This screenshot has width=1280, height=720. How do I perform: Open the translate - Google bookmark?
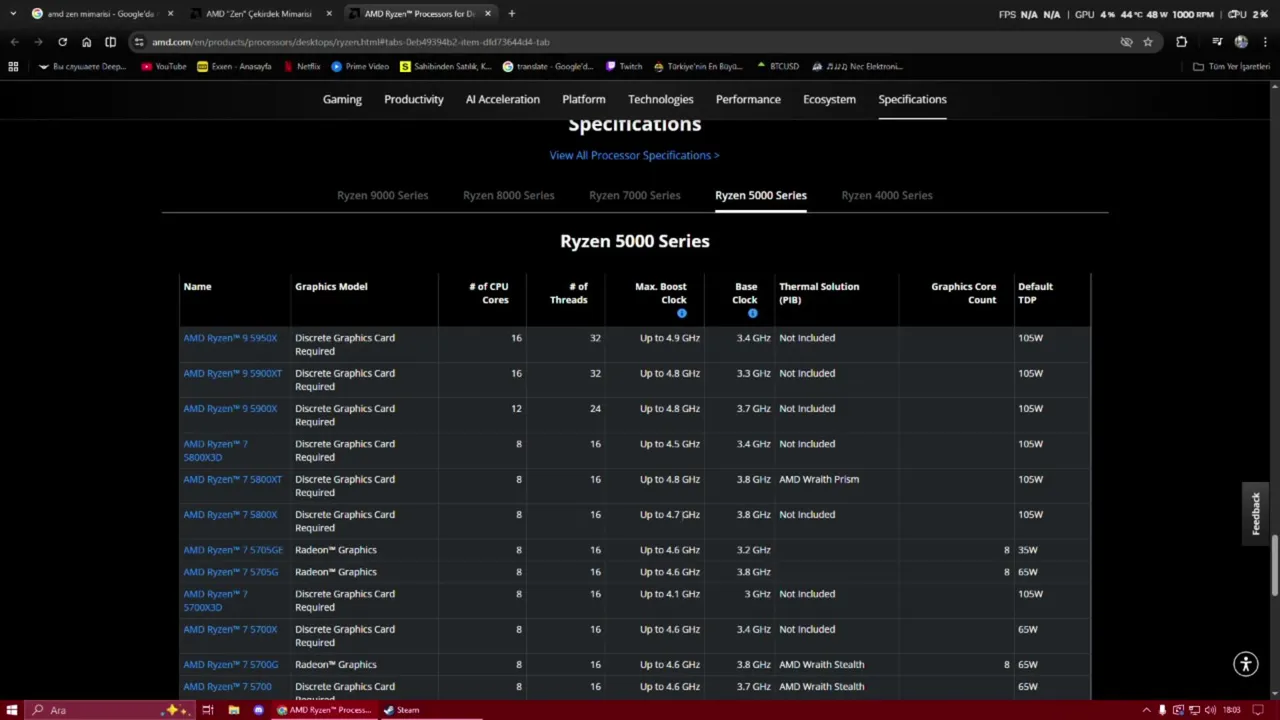click(548, 66)
